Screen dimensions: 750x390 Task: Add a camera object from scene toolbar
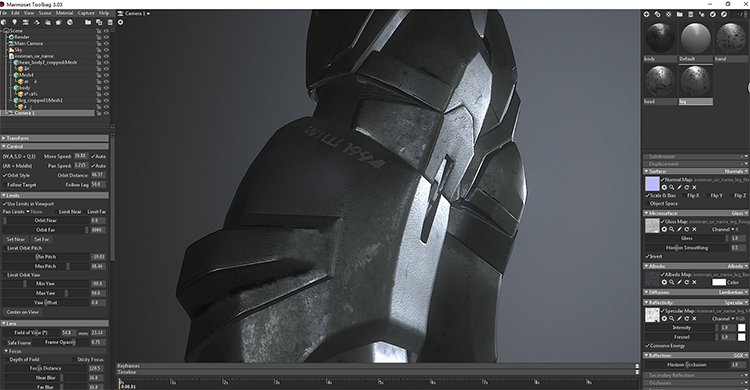[x=26, y=22]
